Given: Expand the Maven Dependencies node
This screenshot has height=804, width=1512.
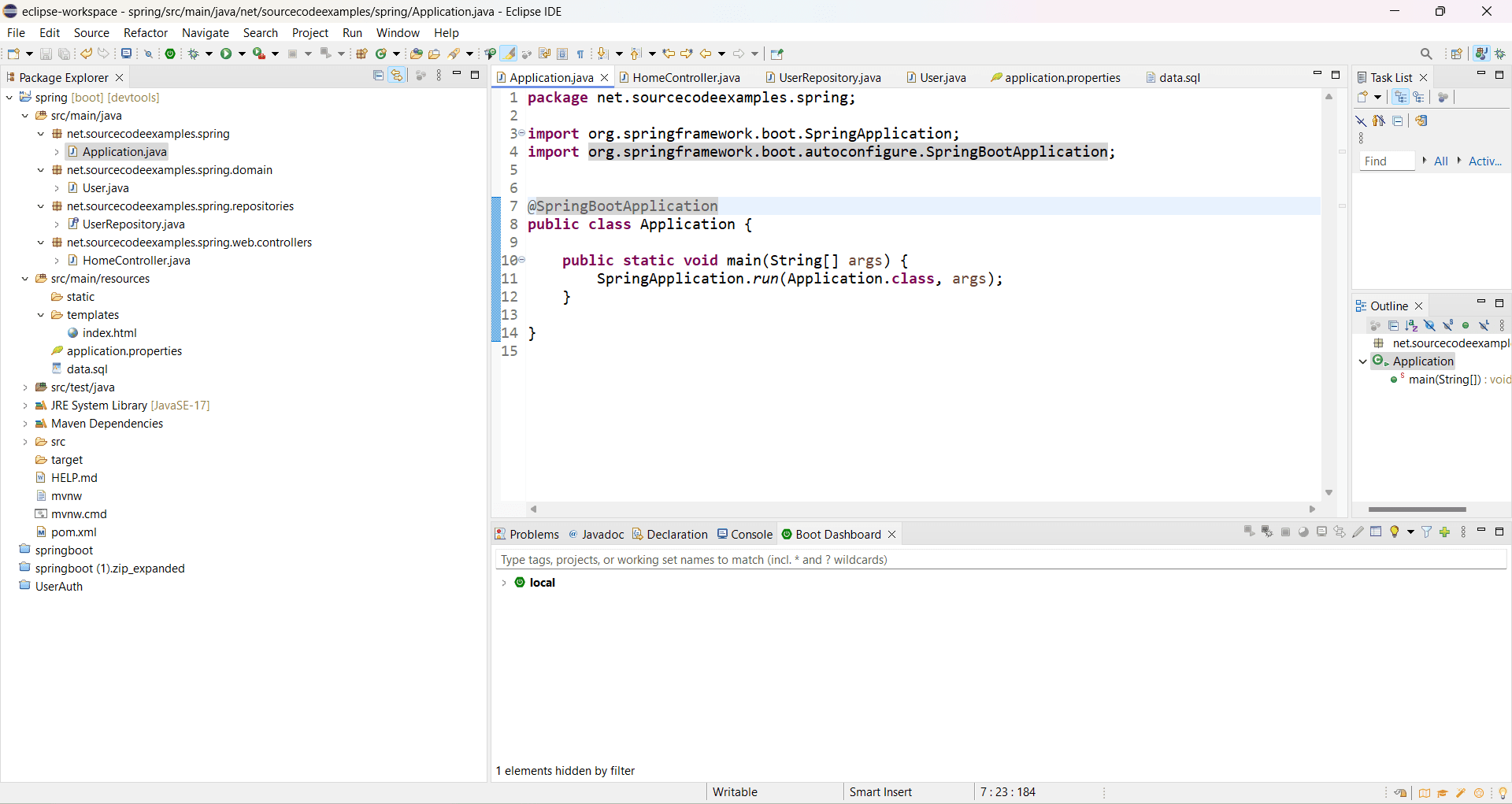Looking at the screenshot, I should 24,424.
